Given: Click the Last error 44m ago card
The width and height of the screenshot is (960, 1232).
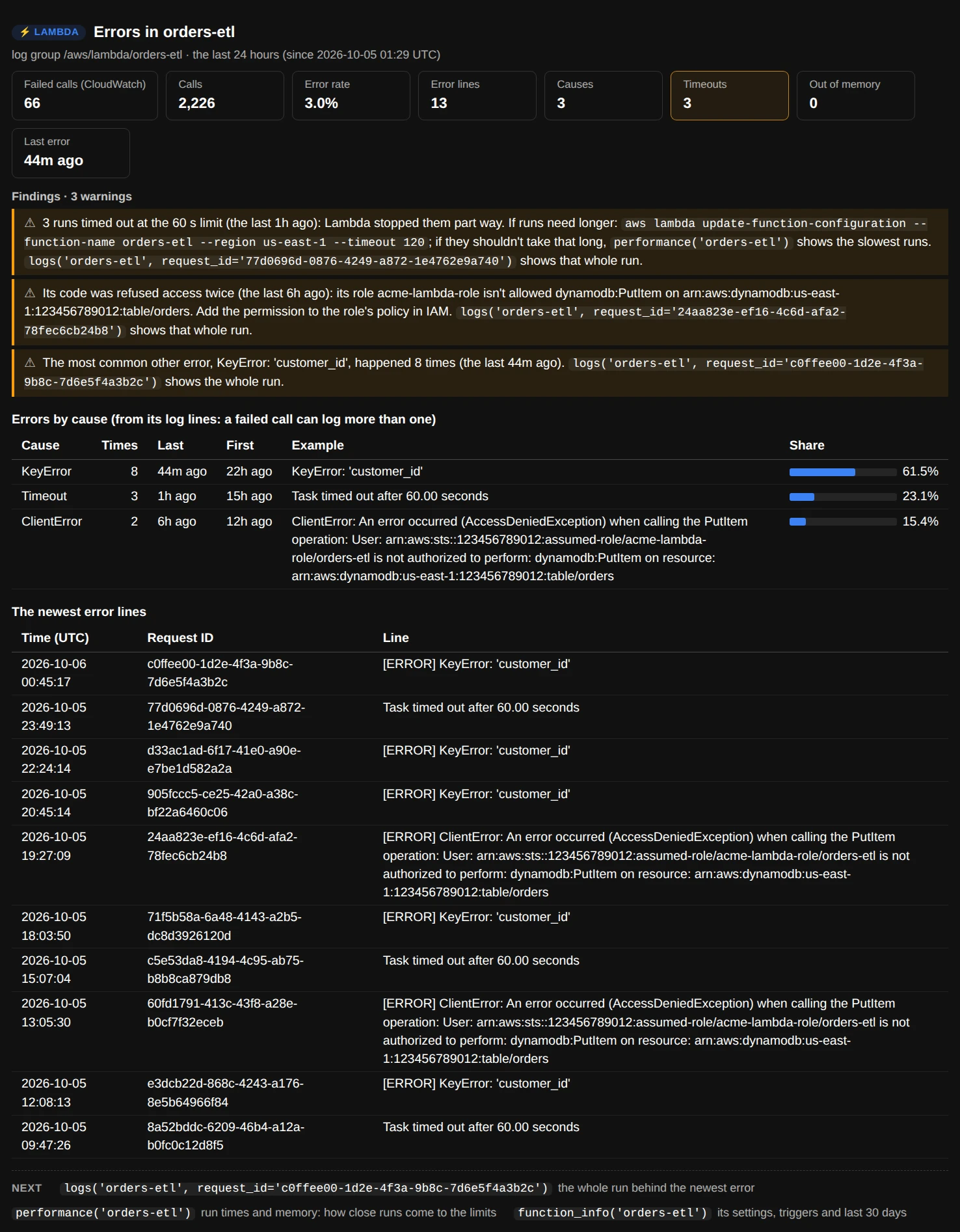Looking at the screenshot, I should tap(70, 153).
